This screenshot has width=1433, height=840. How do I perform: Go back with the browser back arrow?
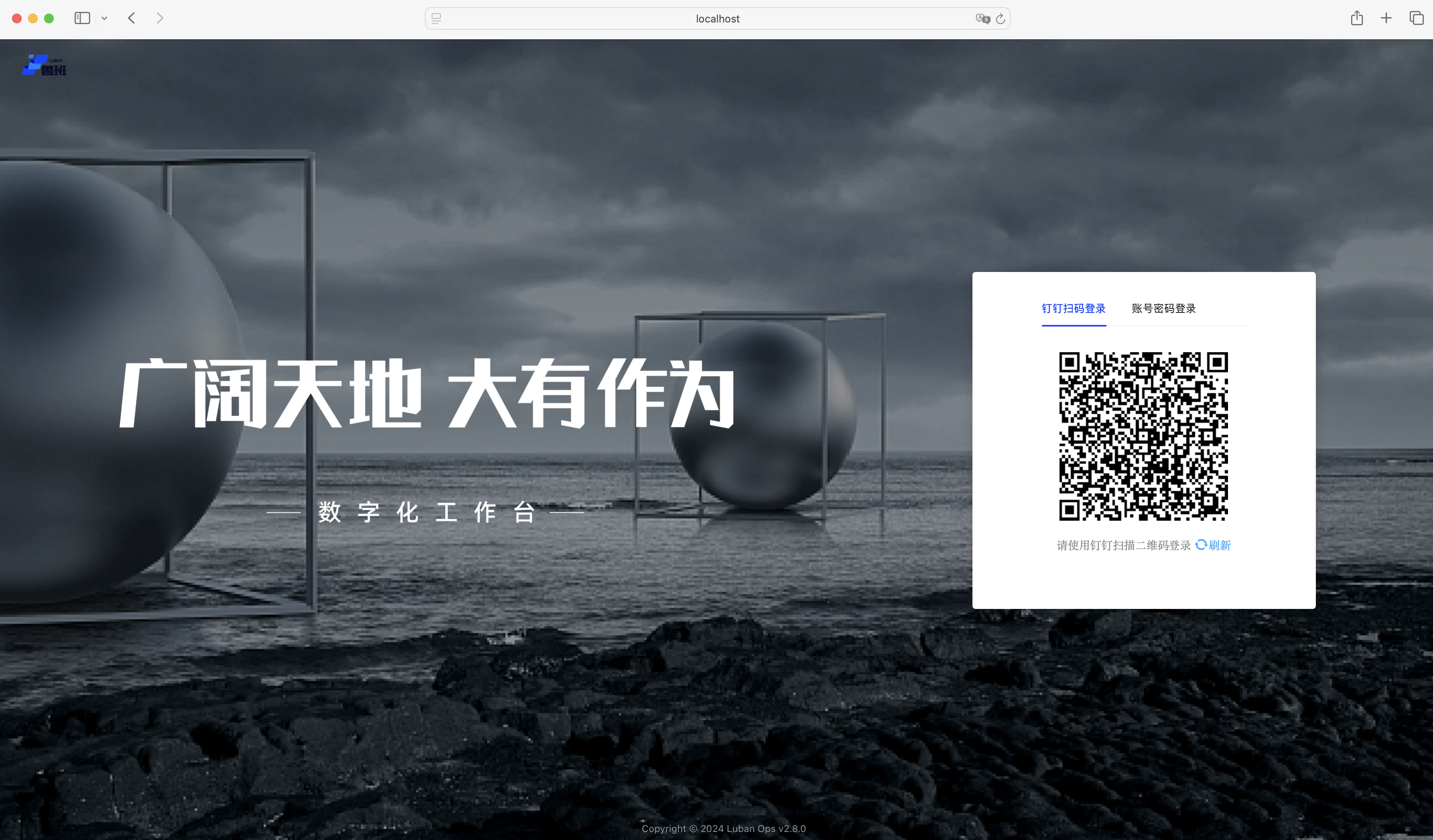coord(132,18)
